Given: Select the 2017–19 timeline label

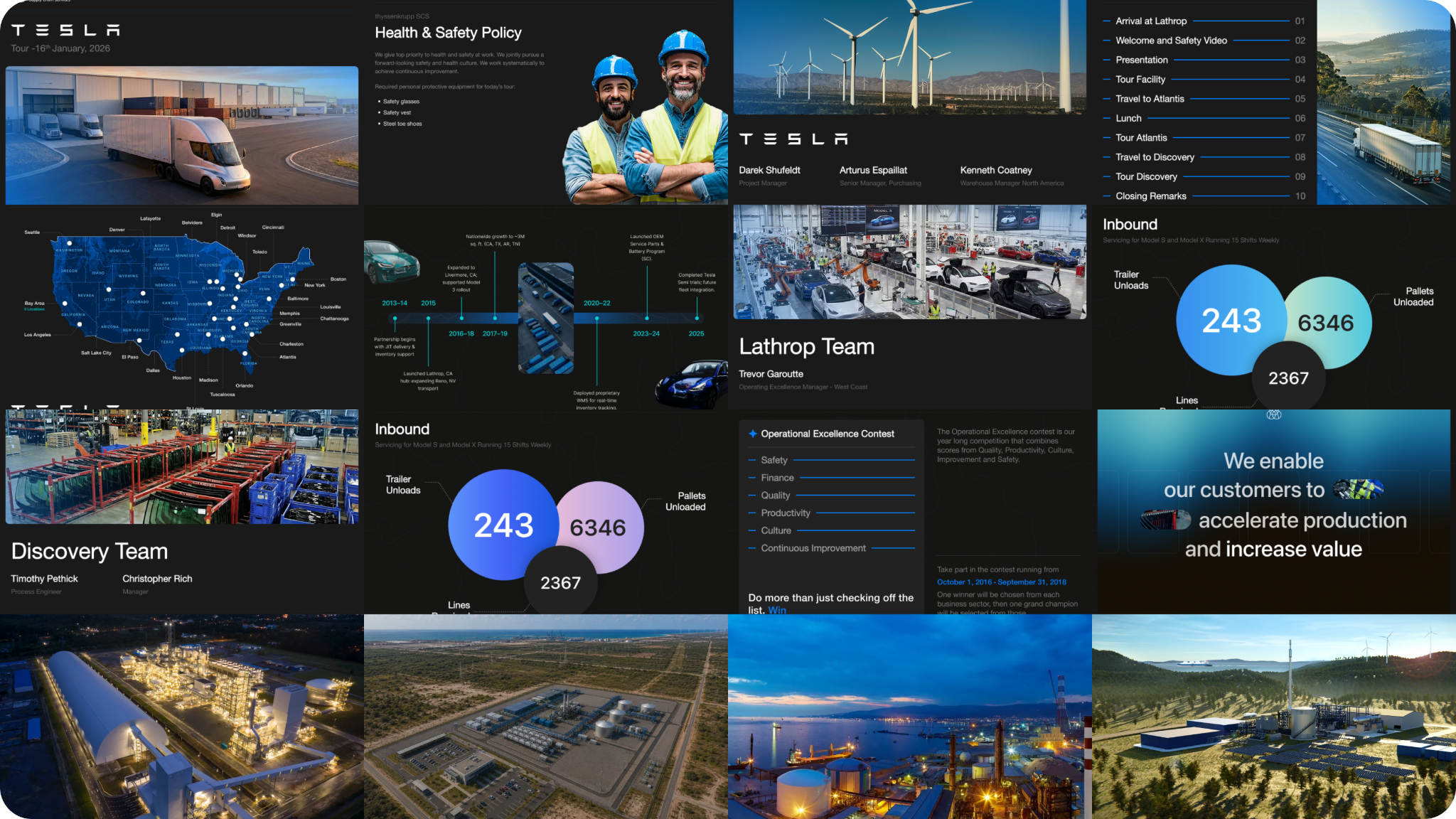Looking at the screenshot, I should (x=495, y=333).
